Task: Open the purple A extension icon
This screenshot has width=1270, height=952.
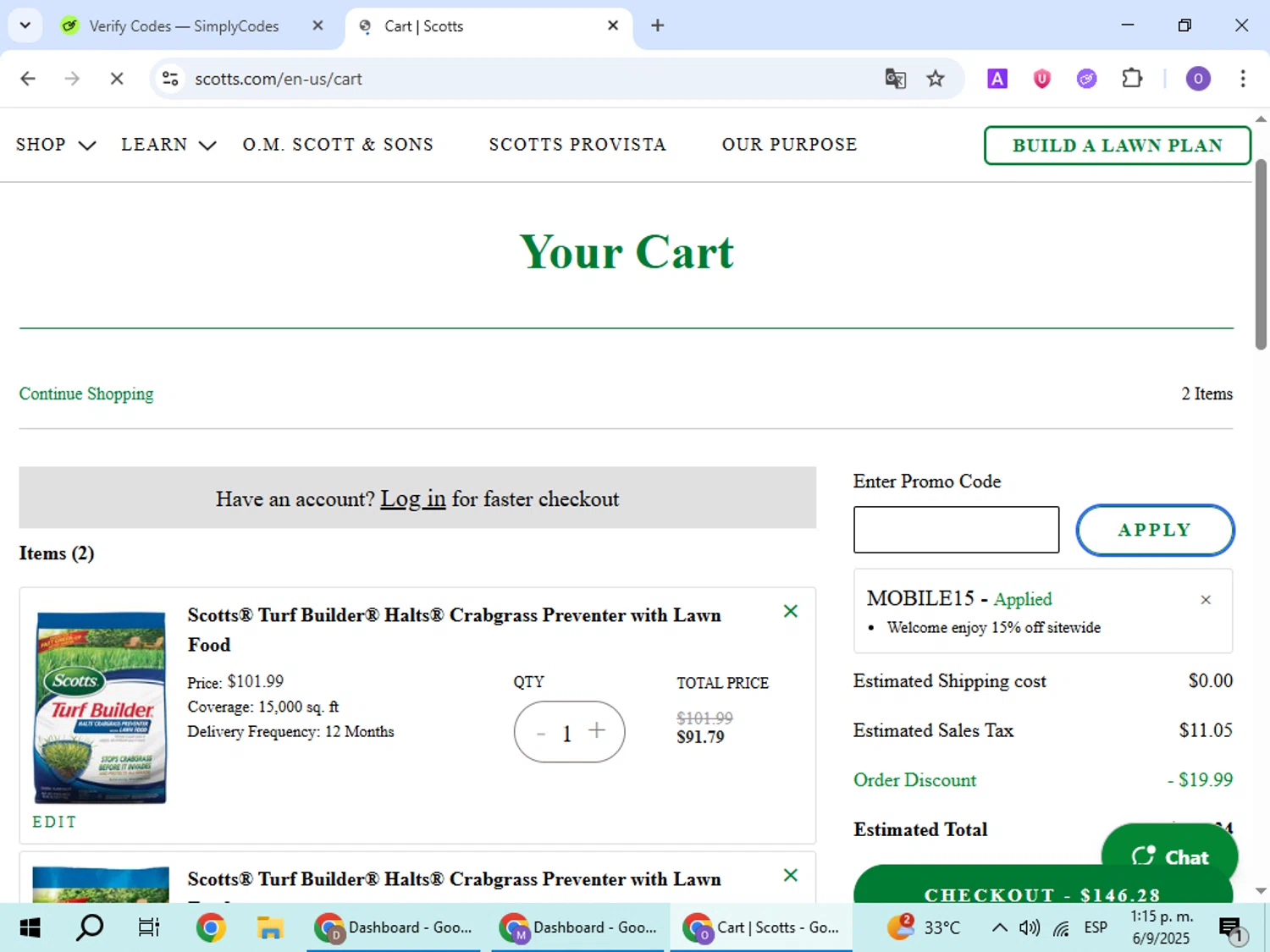Action: click(997, 79)
